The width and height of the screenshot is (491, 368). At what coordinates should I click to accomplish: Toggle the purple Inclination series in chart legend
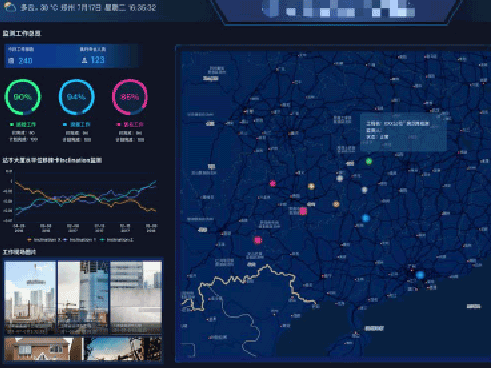[x=79, y=240]
